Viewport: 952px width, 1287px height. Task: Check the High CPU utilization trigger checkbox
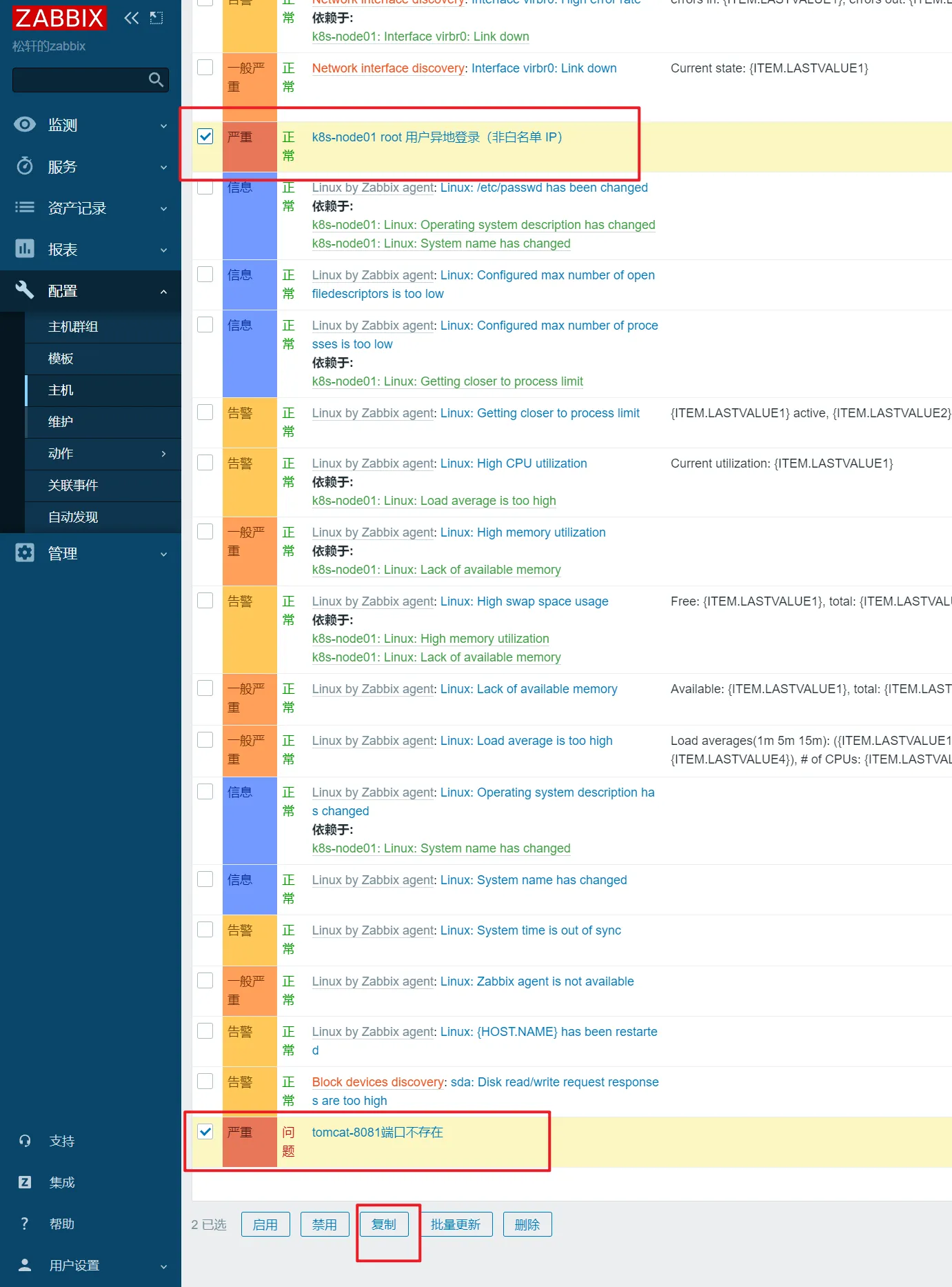point(205,463)
